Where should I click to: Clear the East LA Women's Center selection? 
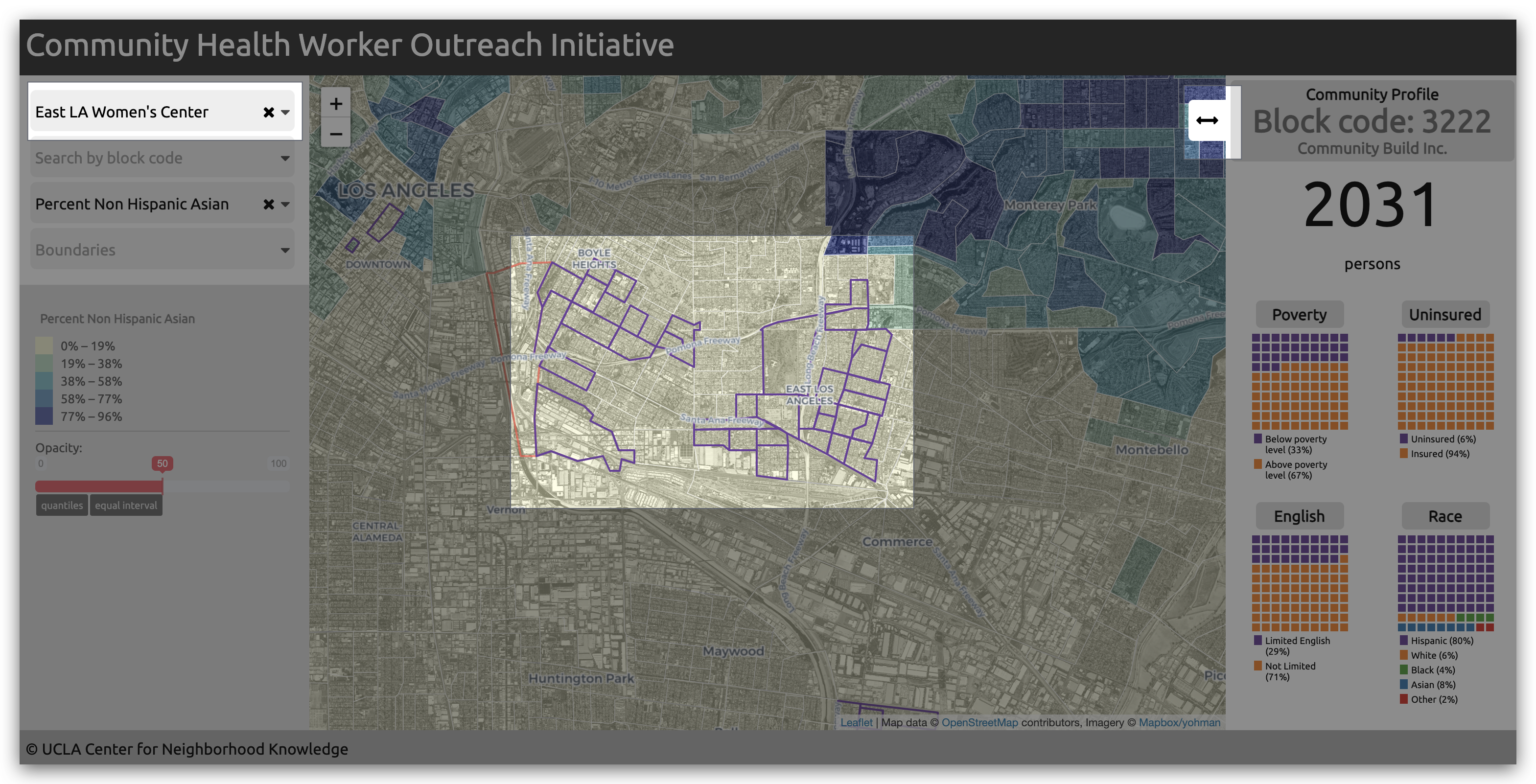coord(268,112)
